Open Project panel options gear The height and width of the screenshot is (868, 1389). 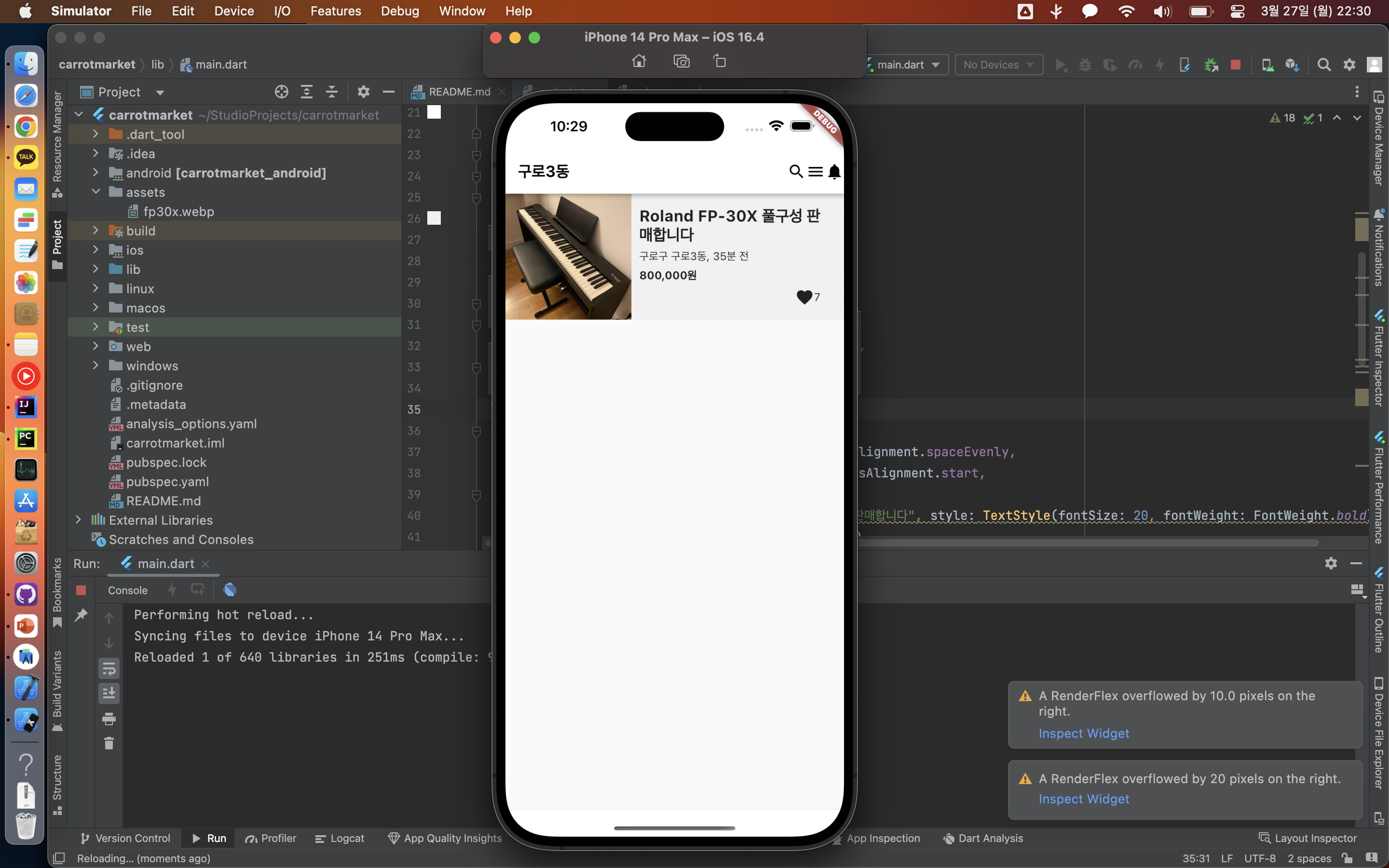click(363, 92)
